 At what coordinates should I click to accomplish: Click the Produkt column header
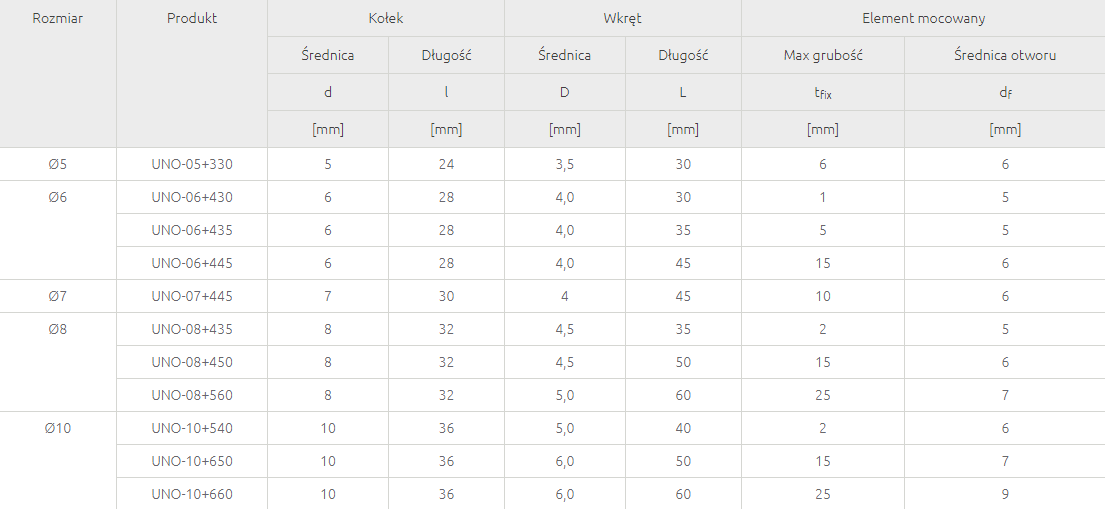coord(192,18)
